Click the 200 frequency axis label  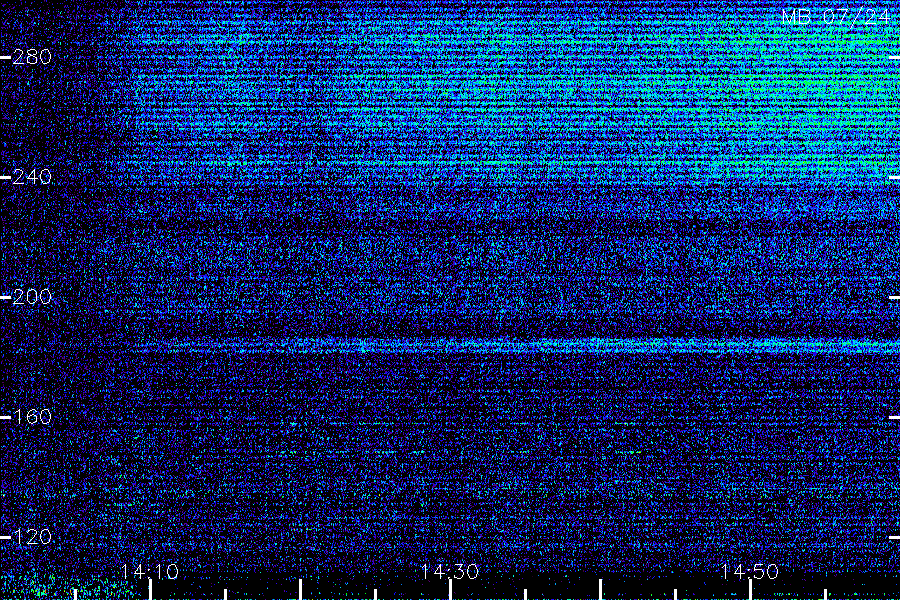[x=32, y=297]
